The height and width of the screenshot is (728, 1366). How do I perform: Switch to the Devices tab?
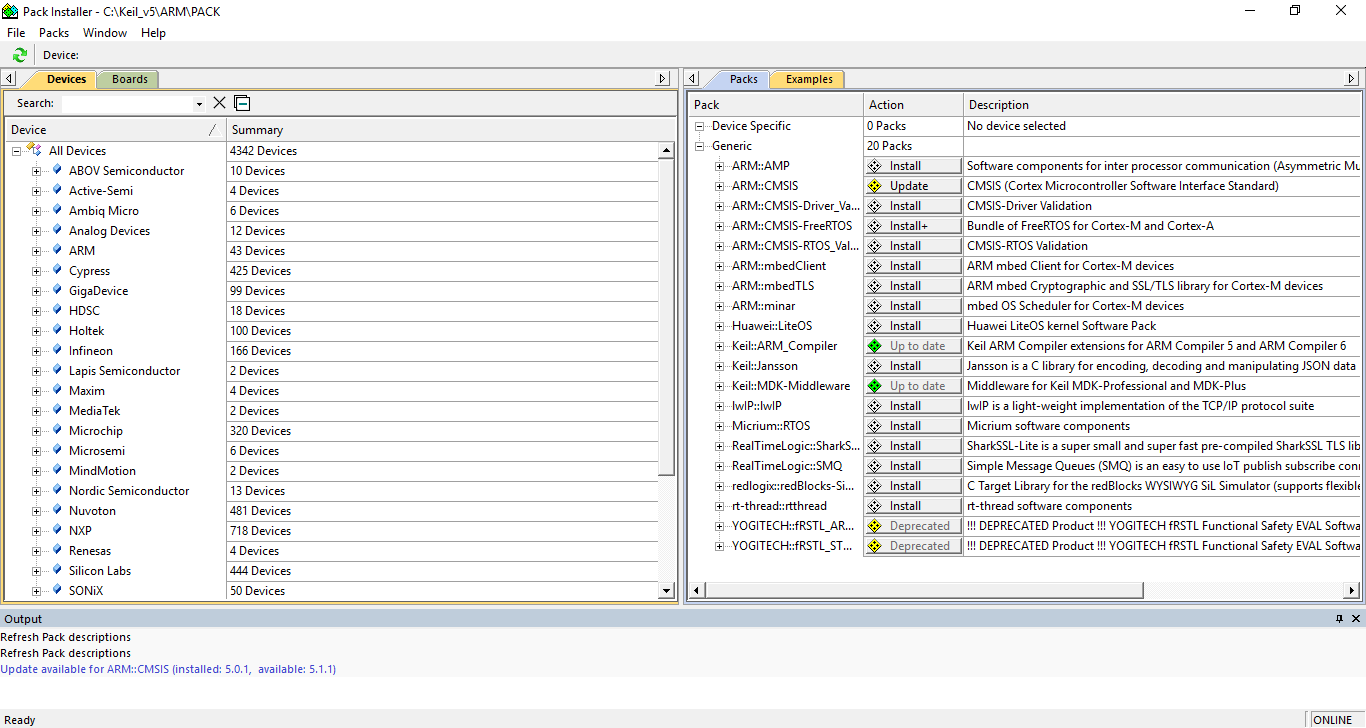tap(66, 79)
